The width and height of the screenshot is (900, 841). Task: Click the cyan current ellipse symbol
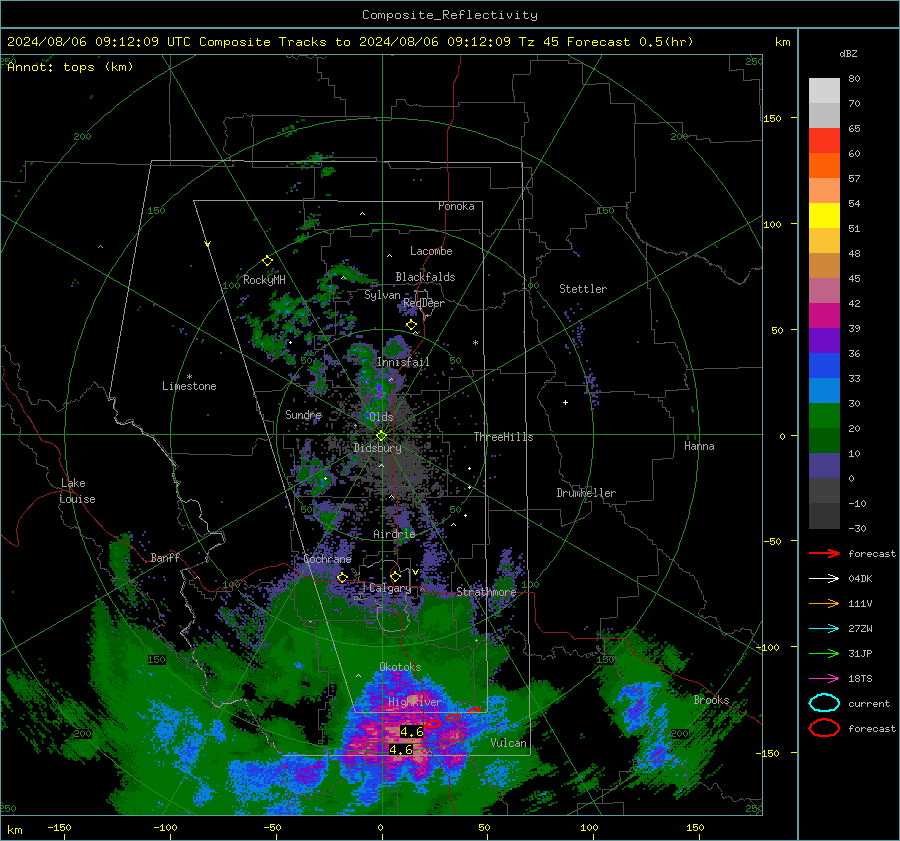coord(824,703)
